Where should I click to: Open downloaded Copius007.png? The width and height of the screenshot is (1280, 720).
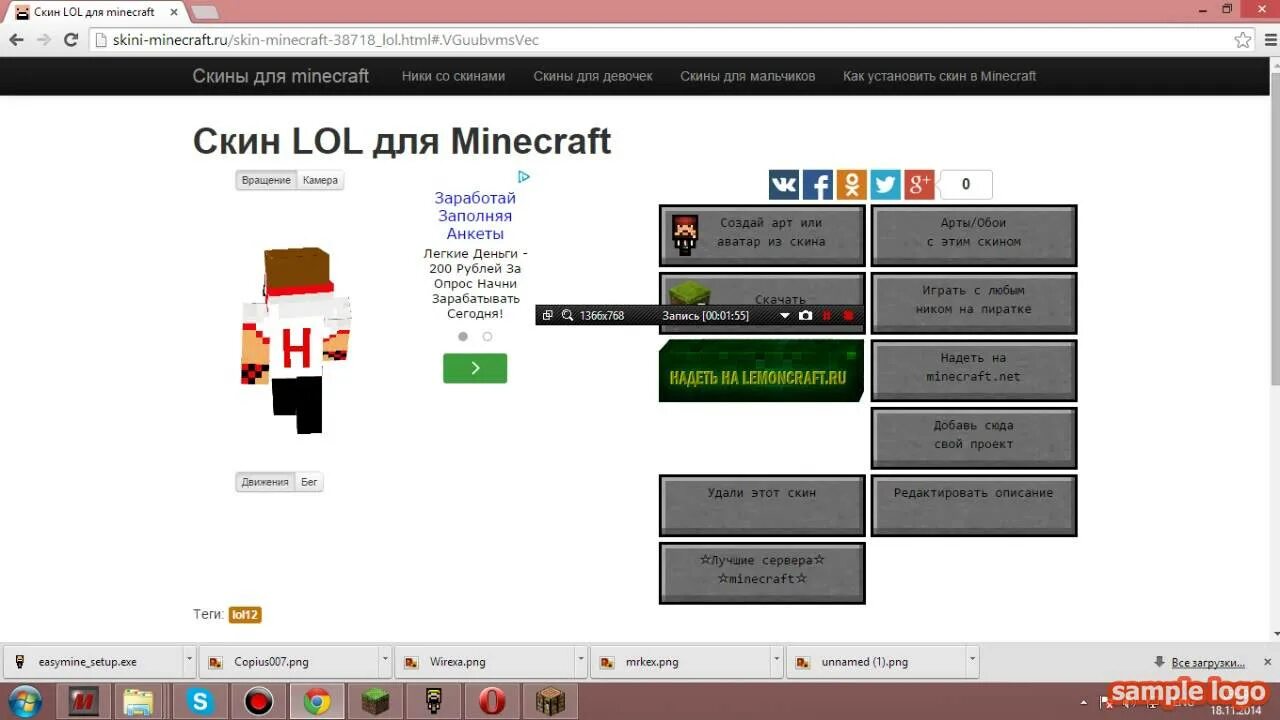tap(290, 662)
